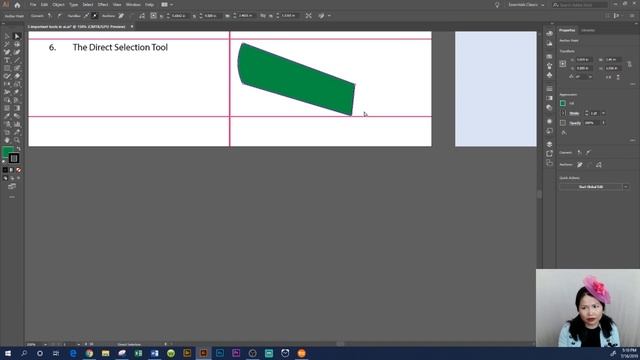The width and height of the screenshot is (640, 360).
Task: Select the Gradient tool
Action: [17, 108]
